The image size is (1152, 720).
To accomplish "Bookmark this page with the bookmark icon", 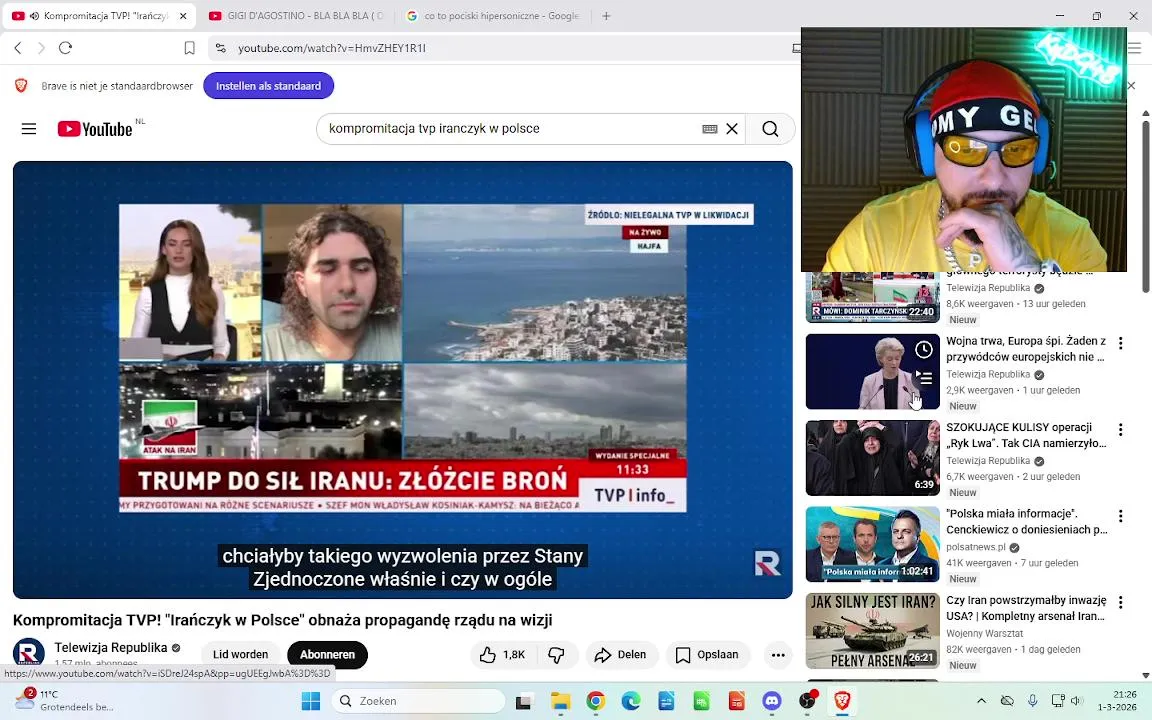I will pos(190,48).
